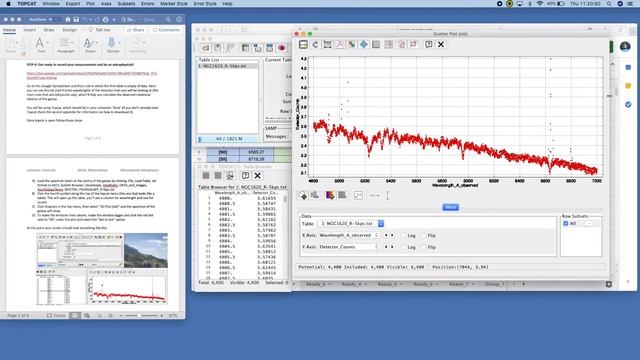
Task: Open the Y Axis Detector_Counts dropdown
Action: click(x=349, y=247)
